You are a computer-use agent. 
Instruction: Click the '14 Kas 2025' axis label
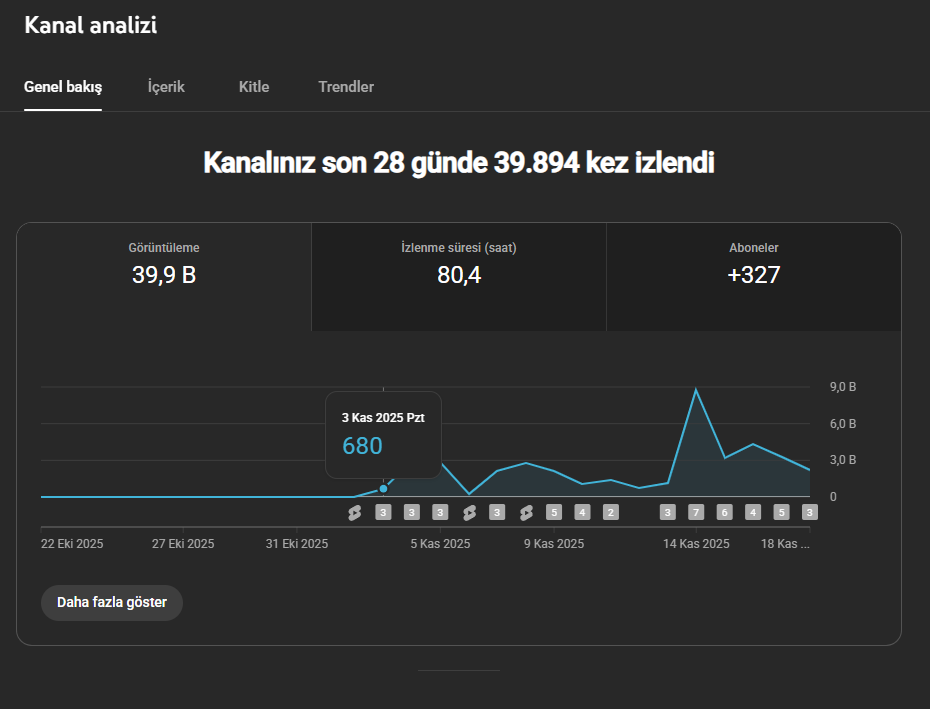[x=696, y=544]
